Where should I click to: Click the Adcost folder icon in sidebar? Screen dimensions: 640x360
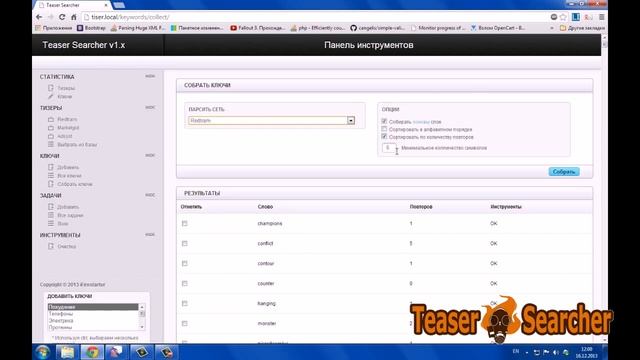(x=51, y=136)
